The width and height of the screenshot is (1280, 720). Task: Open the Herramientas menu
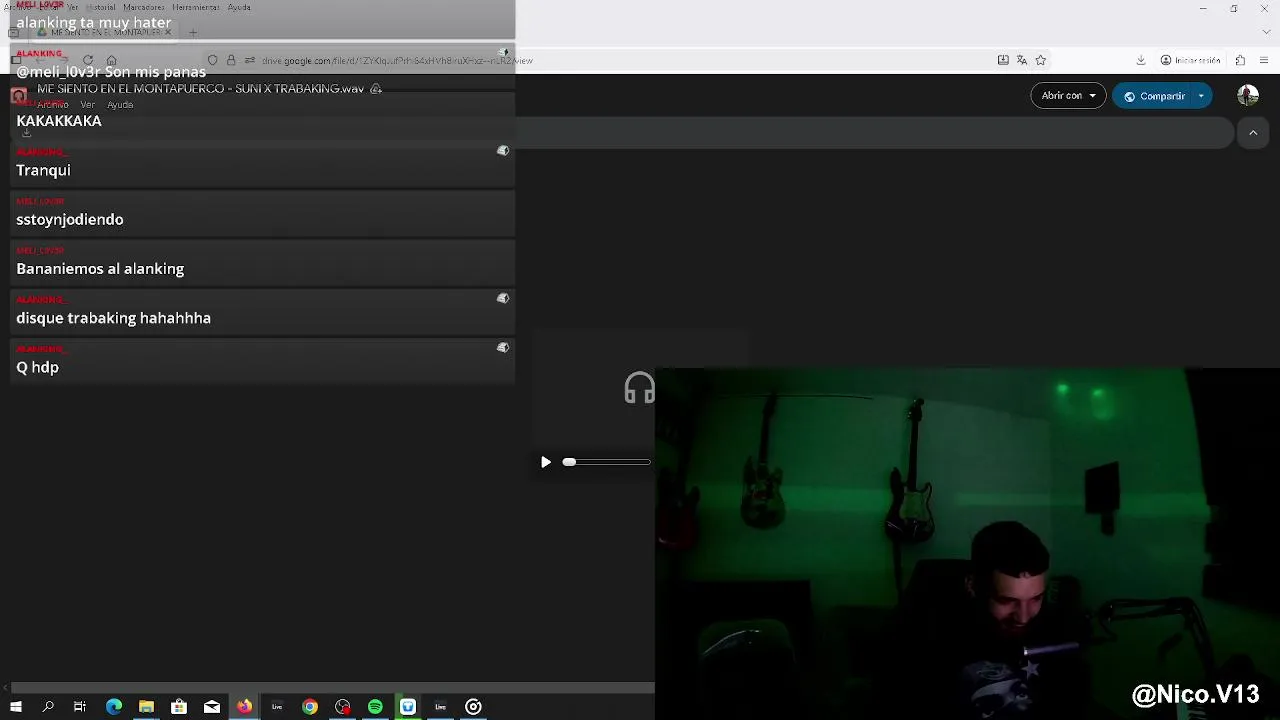point(196,7)
